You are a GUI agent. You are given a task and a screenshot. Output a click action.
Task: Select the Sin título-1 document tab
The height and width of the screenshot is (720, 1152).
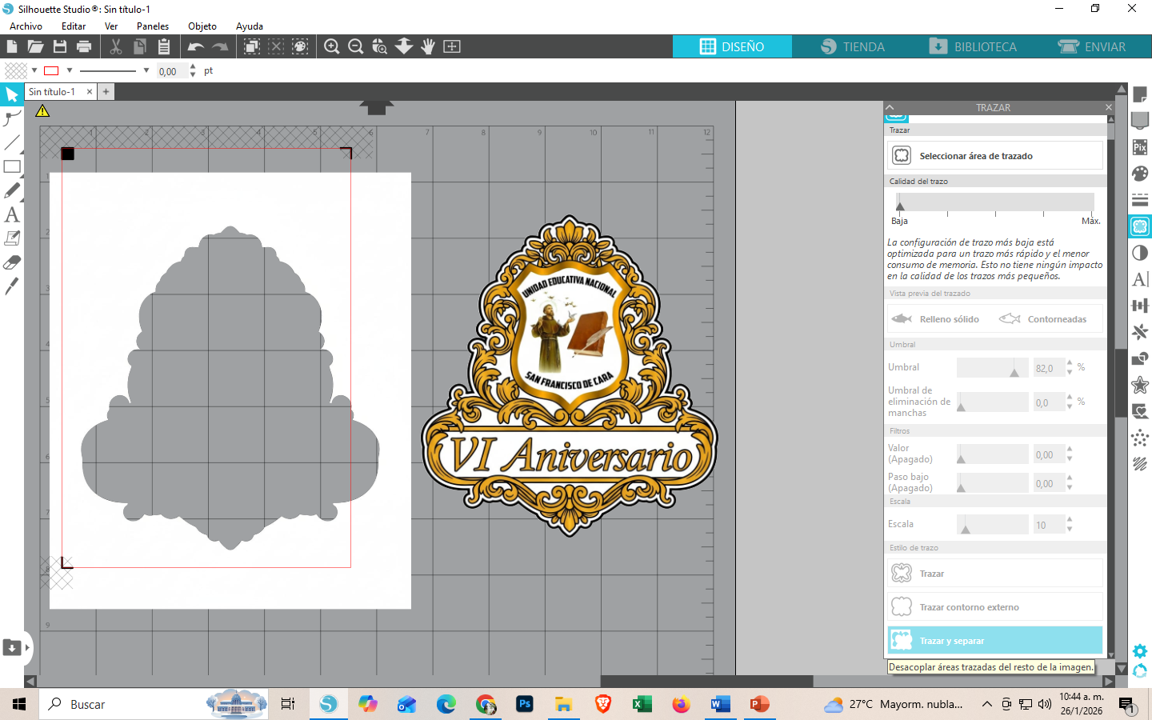coord(52,92)
